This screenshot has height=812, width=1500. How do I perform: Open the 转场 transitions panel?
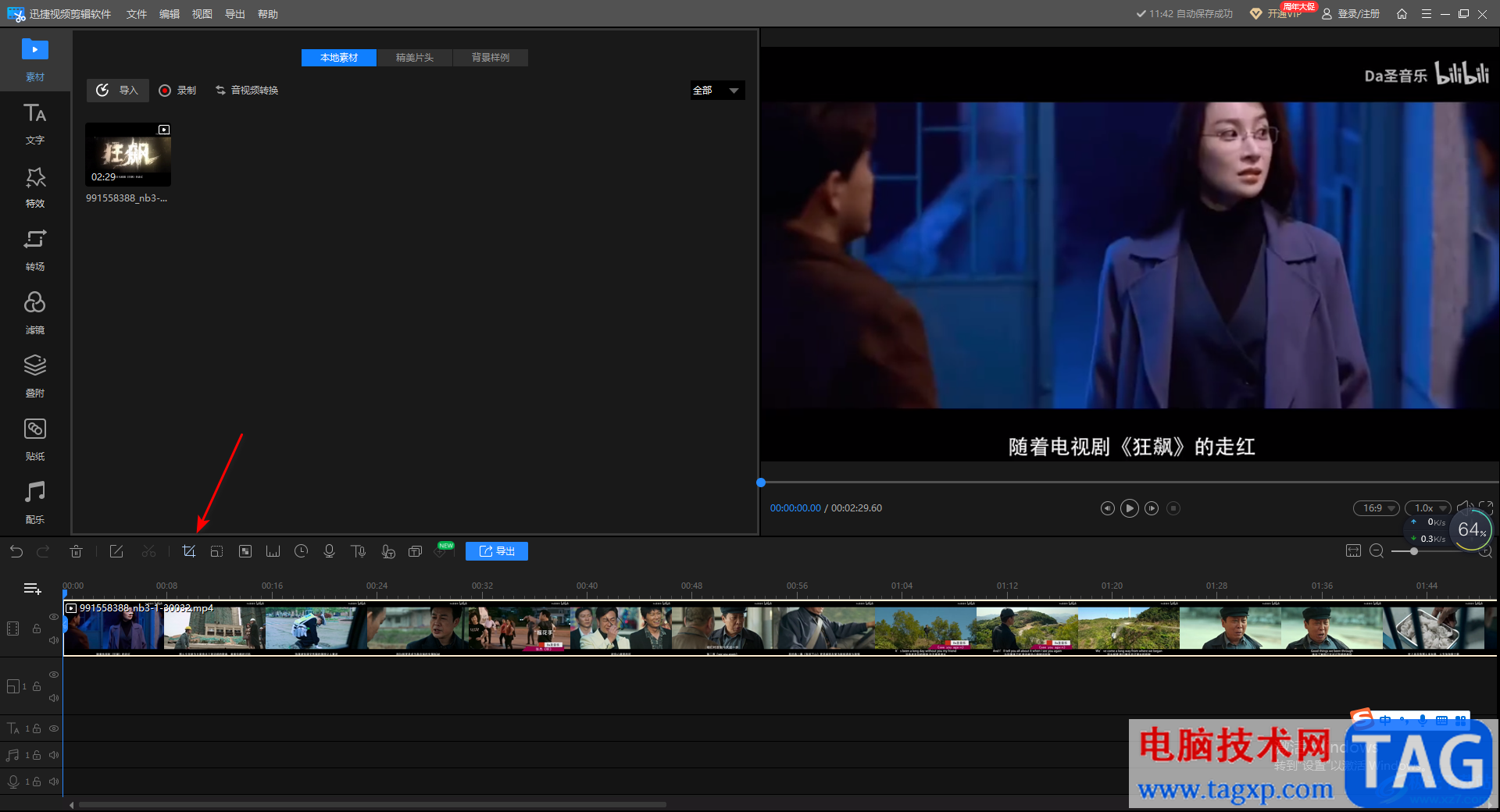pos(35,251)
